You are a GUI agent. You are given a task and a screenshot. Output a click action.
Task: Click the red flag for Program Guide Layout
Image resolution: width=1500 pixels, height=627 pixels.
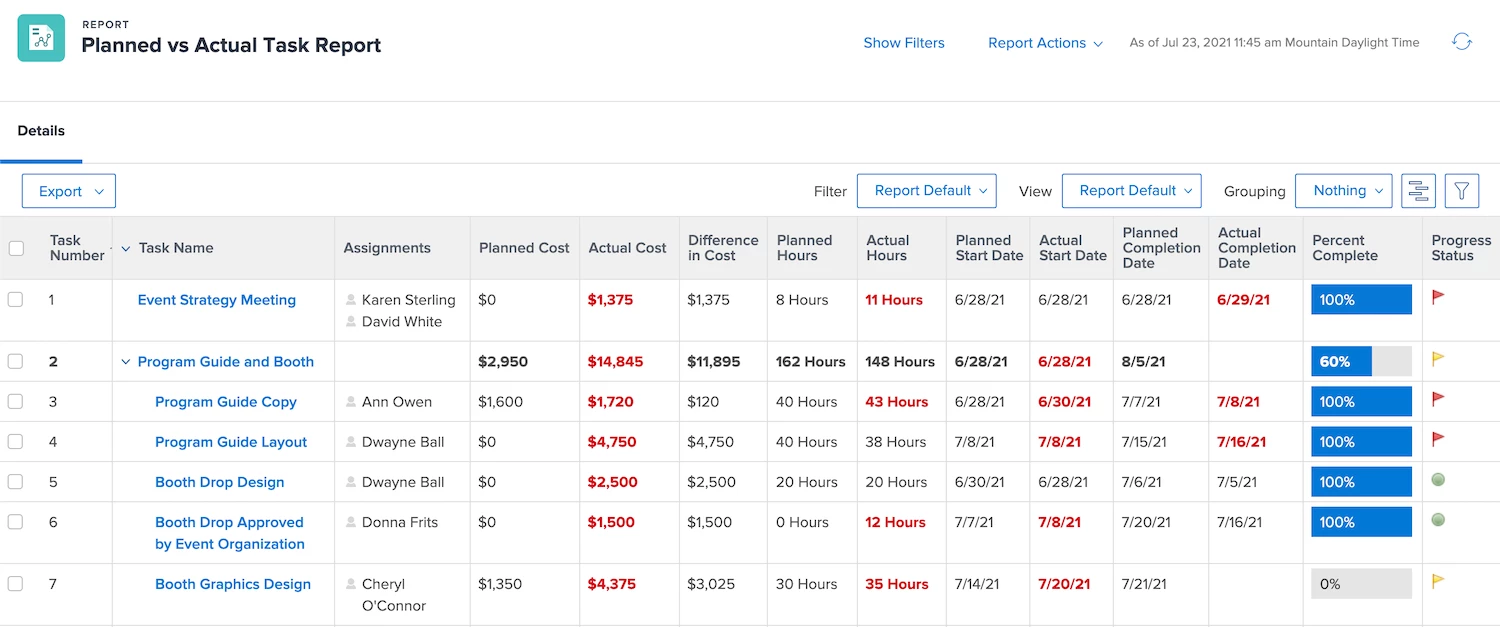1438,438
